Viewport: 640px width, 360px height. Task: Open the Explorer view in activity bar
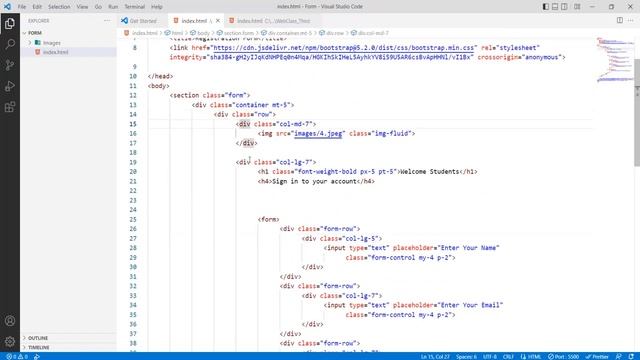coord(10,23)
